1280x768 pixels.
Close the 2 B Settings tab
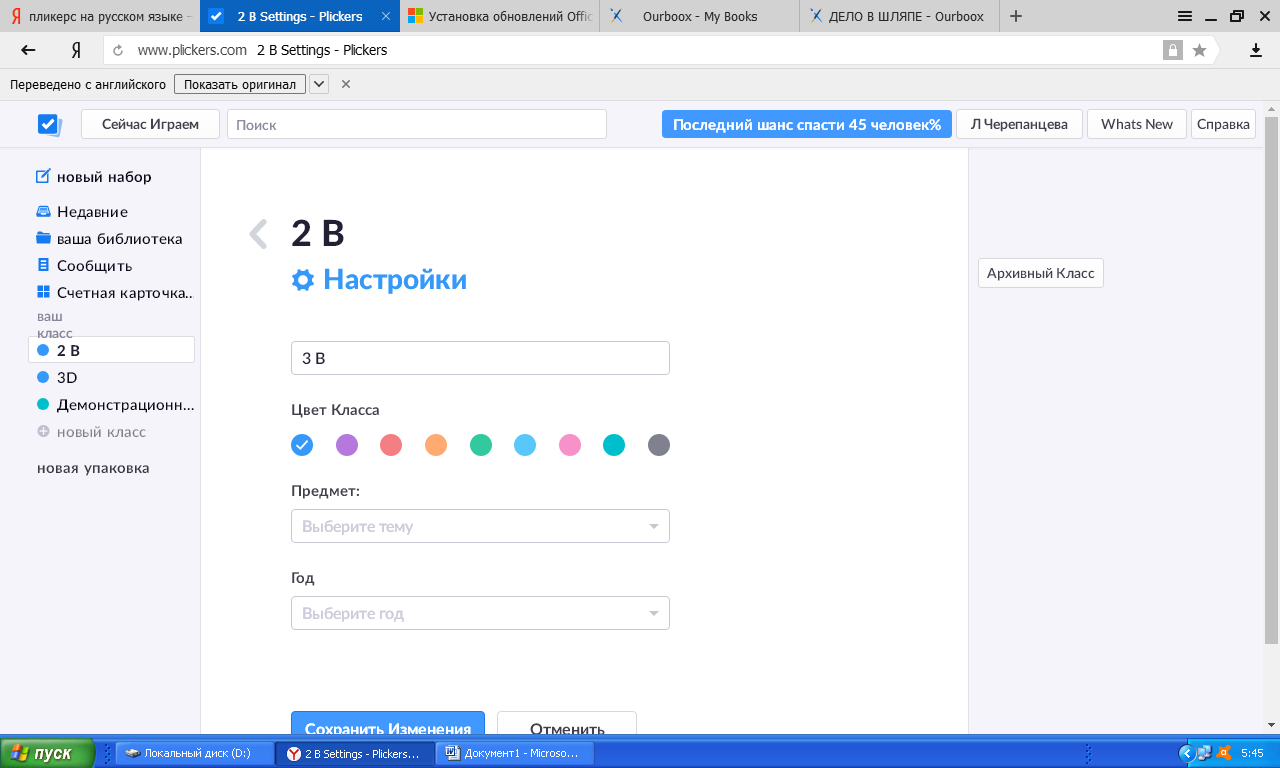(385, 16)
